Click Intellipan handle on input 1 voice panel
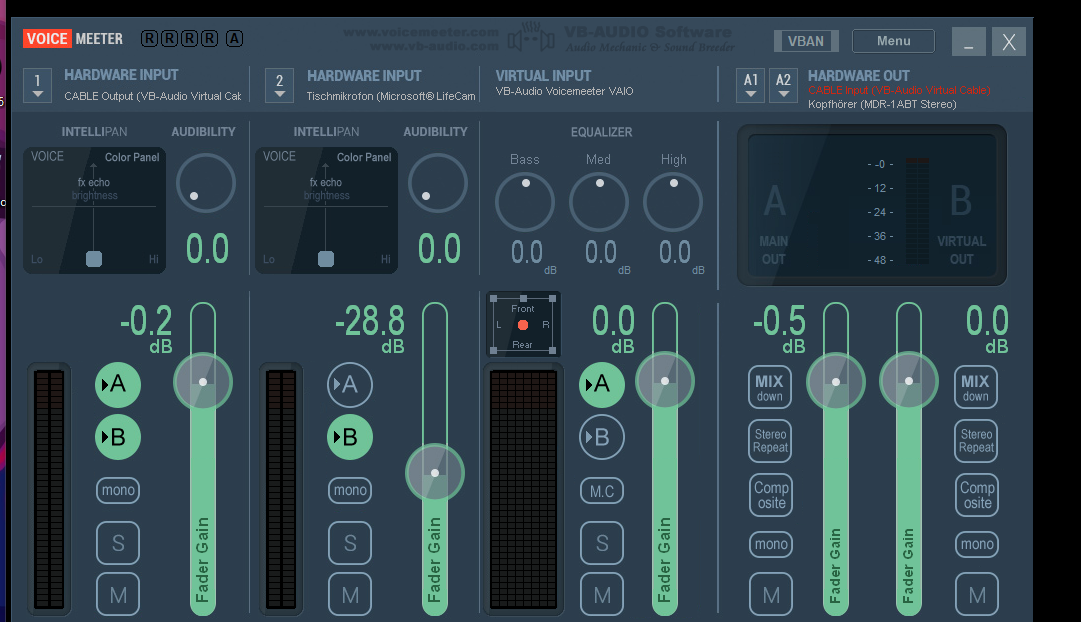Viewport: 1081px width, 622px height. [x=94, y=259]
